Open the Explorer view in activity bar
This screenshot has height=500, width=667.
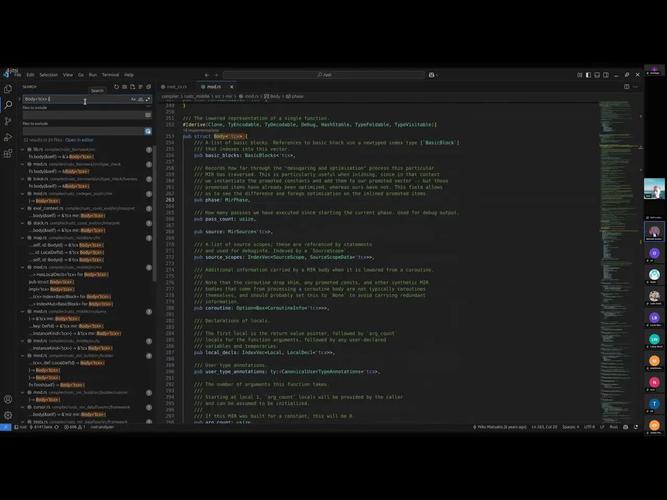[8, 89]
